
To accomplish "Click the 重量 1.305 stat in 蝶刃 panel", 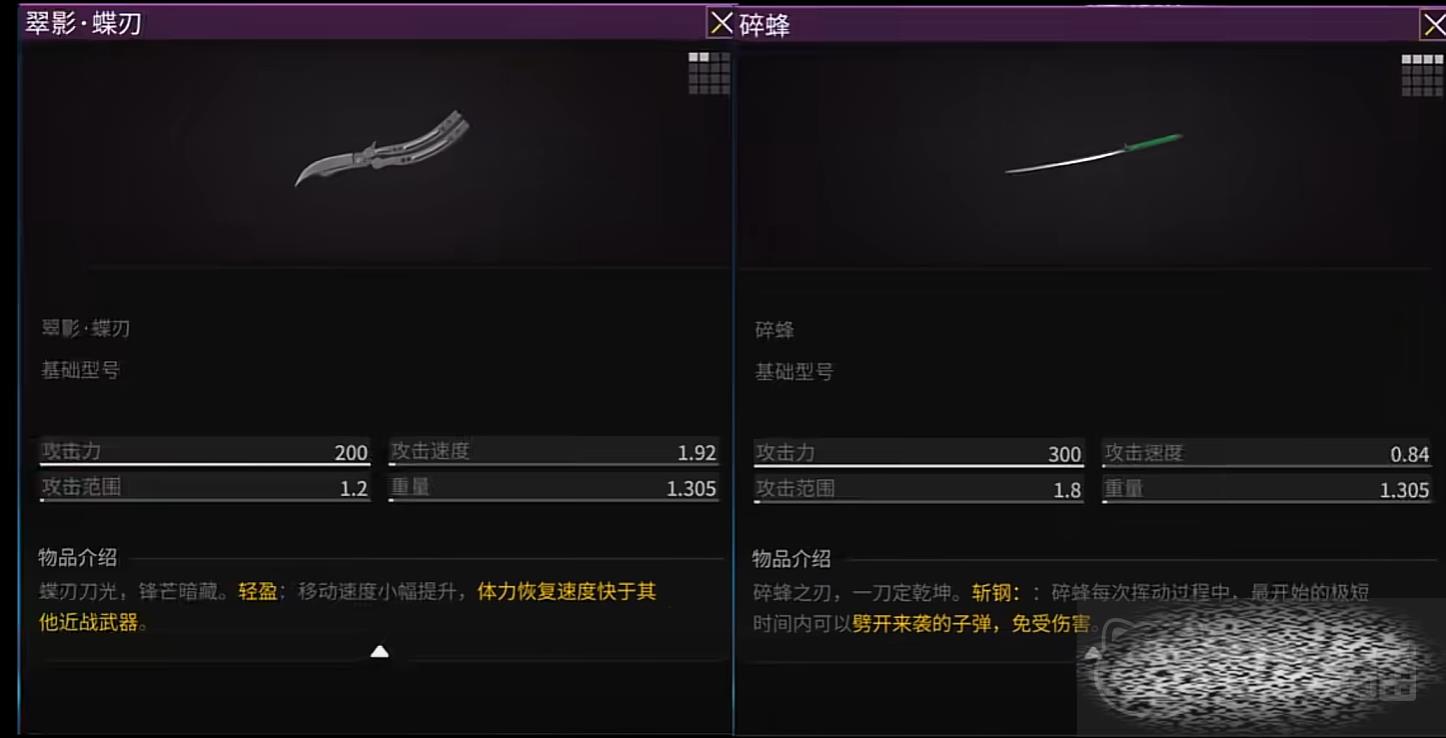I will (553, 488).
